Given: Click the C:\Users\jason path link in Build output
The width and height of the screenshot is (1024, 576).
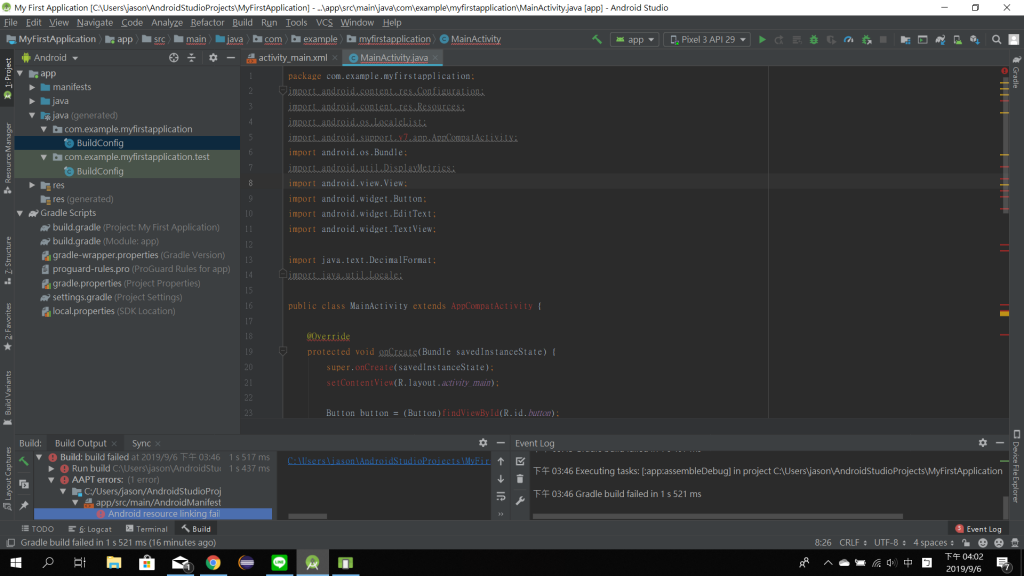Looking at the screenshot, I should pyautogui.click(x=389, y=461).
